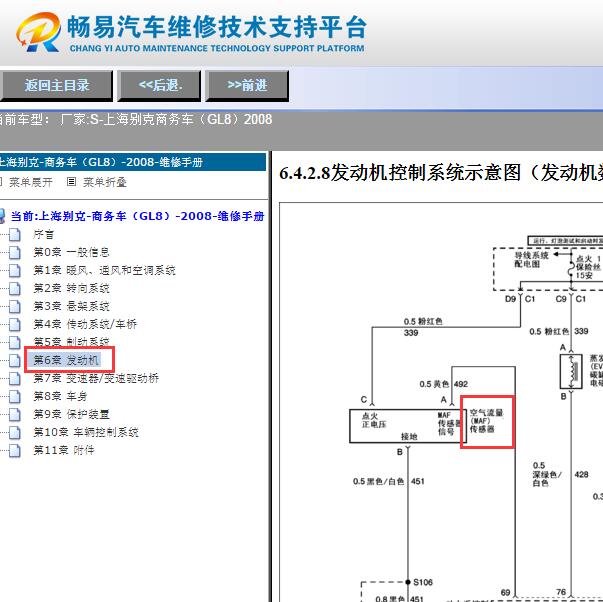Click the 0.5 黑色/白色 451 wire label
This screenshot has width=603, height=602.
pos(388,481)
